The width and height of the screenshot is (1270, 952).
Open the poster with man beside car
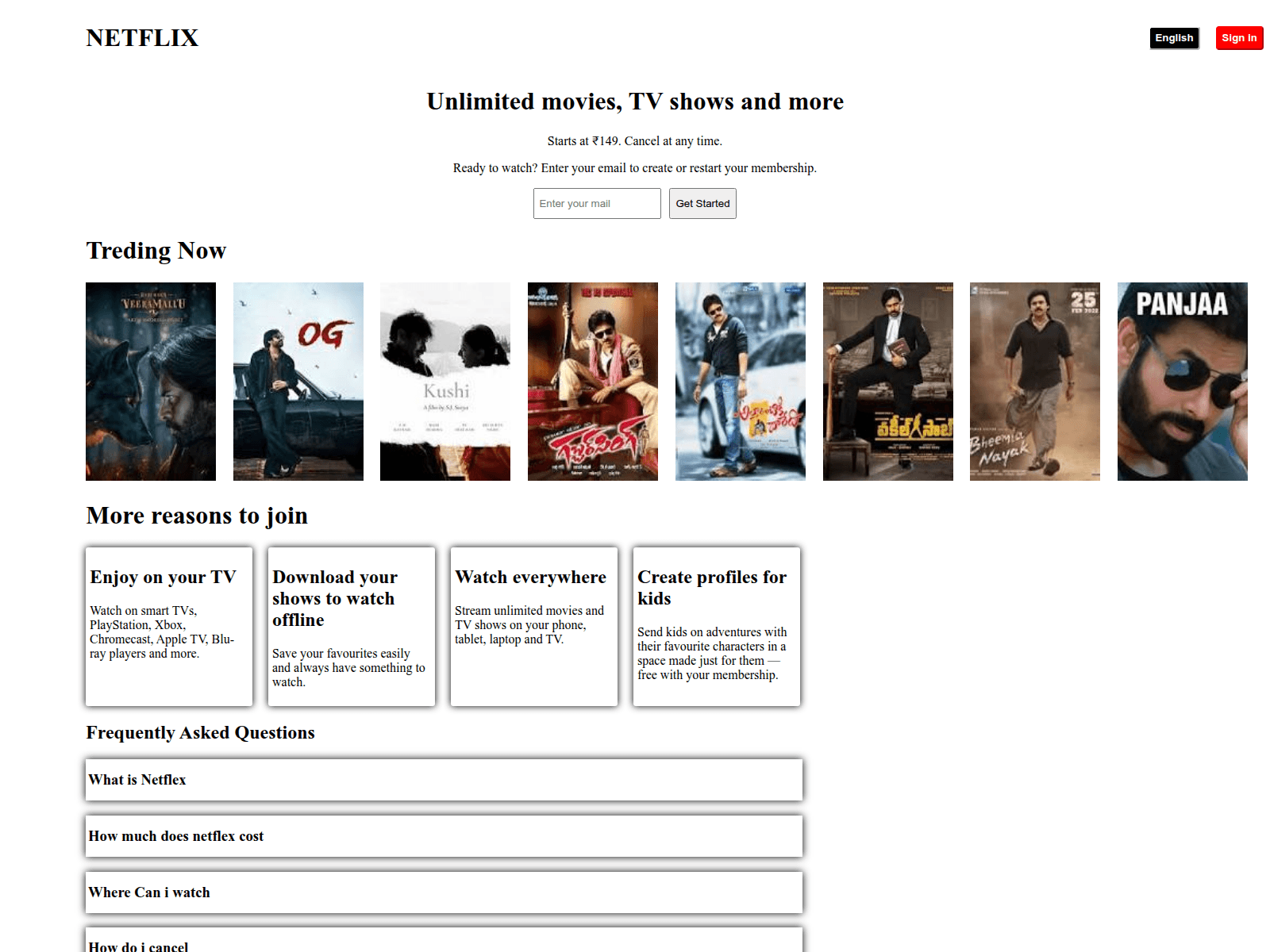741,382
